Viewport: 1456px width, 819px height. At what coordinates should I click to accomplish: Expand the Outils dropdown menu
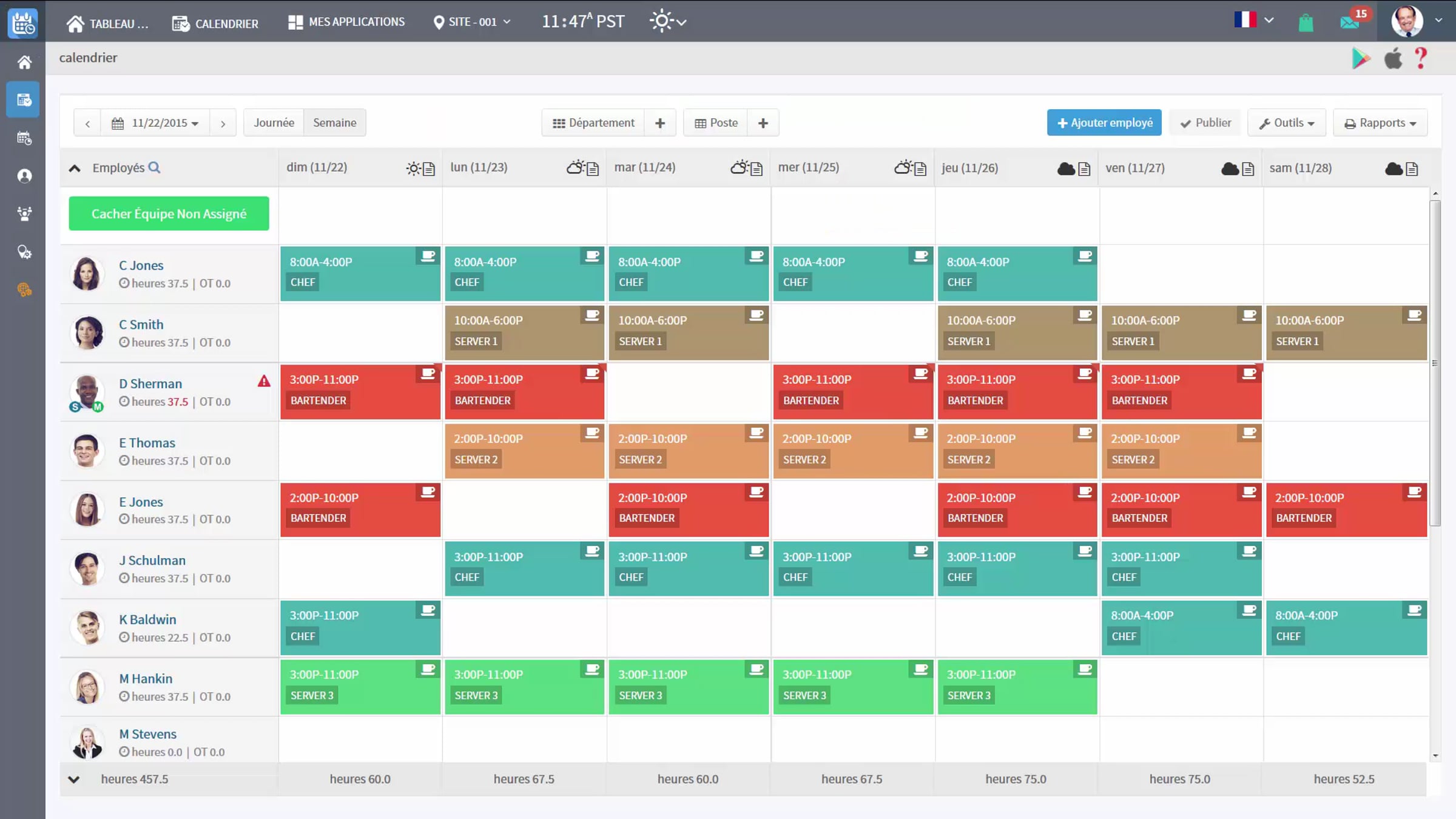coord(1287,123)
